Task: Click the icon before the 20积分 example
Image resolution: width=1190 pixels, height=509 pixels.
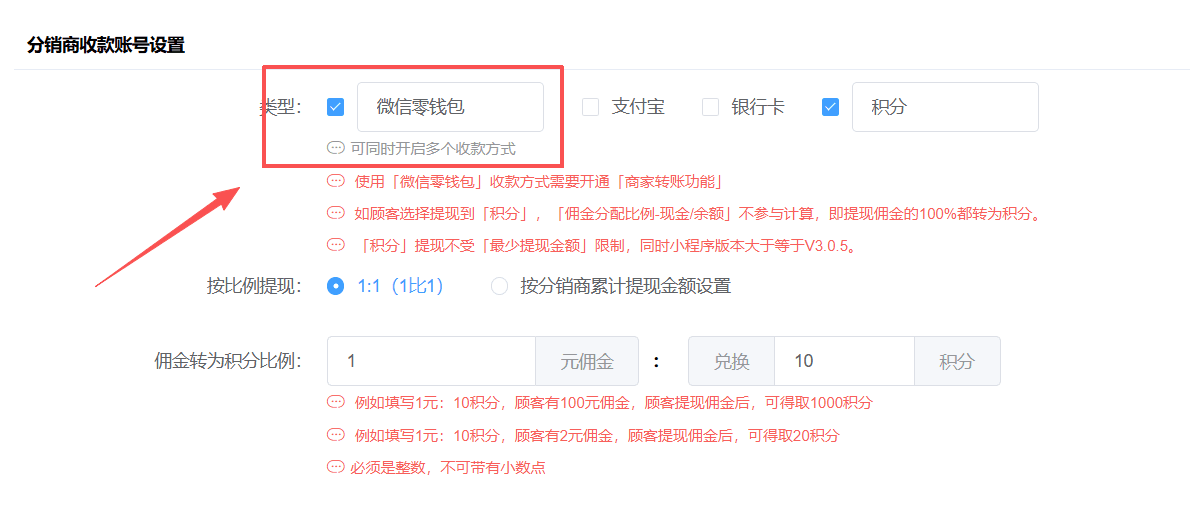Action: 336,435
